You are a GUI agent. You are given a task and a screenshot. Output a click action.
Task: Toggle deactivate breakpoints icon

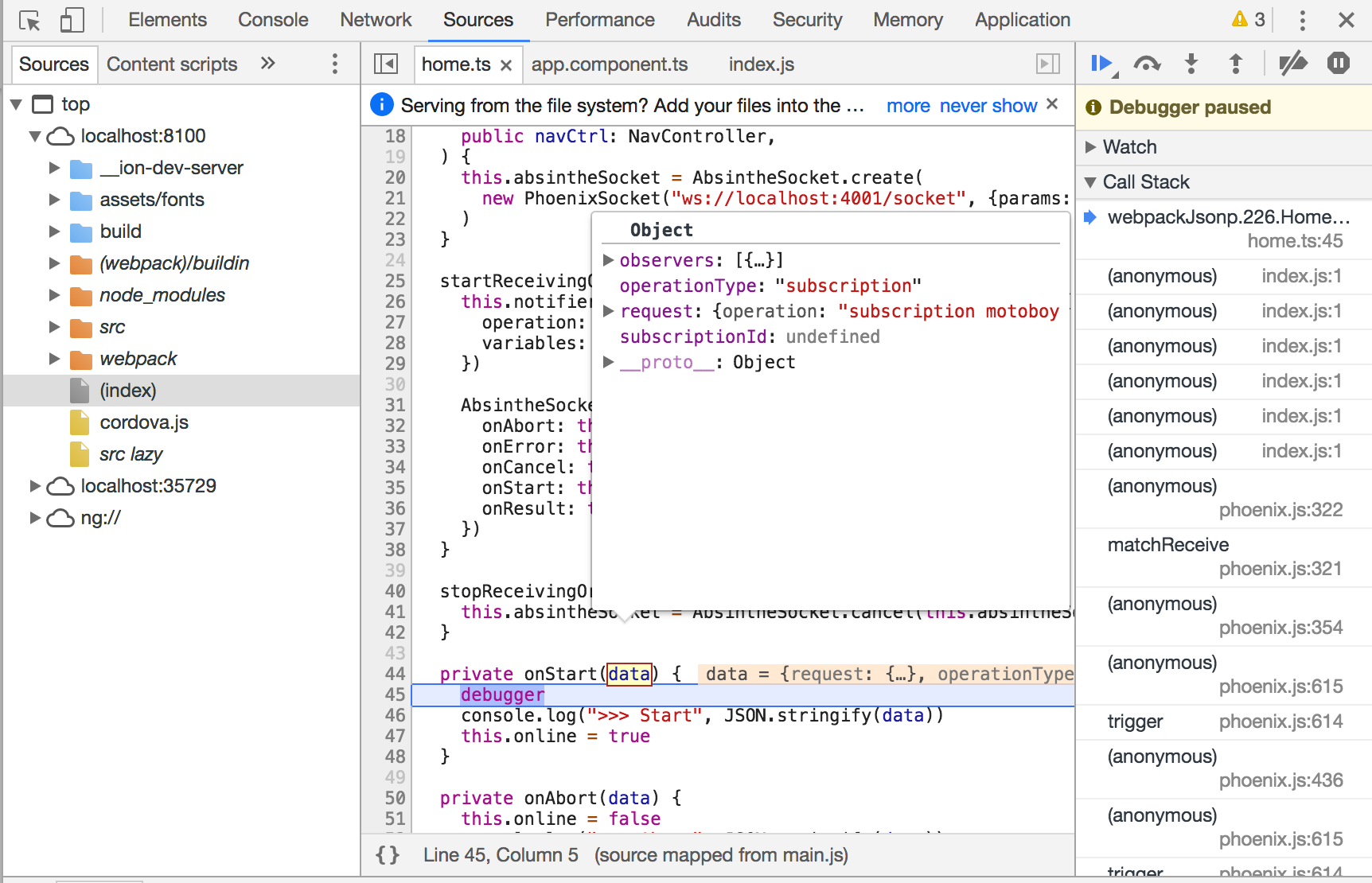click(x=1292, y=64)
